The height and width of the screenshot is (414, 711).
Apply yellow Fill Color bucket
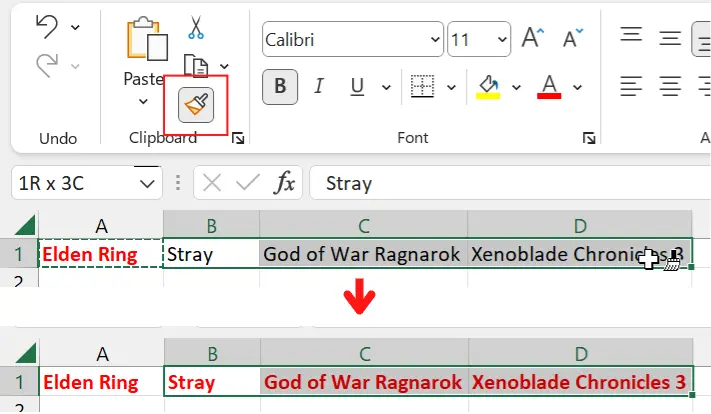(x=488, y=87)
